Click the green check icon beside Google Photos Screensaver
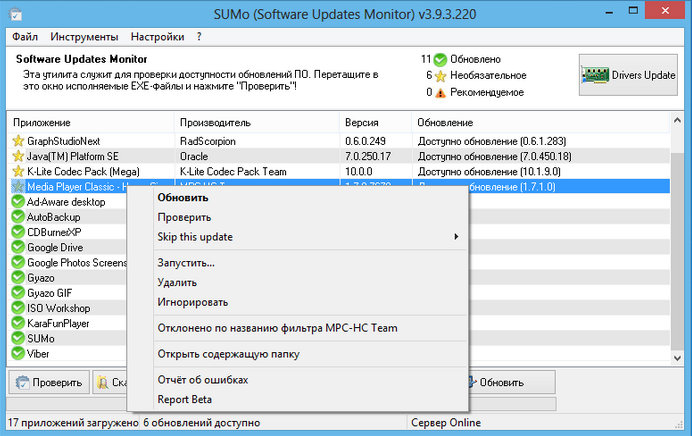Viewport: 692px width, 436px height. (x=18, y=262)
